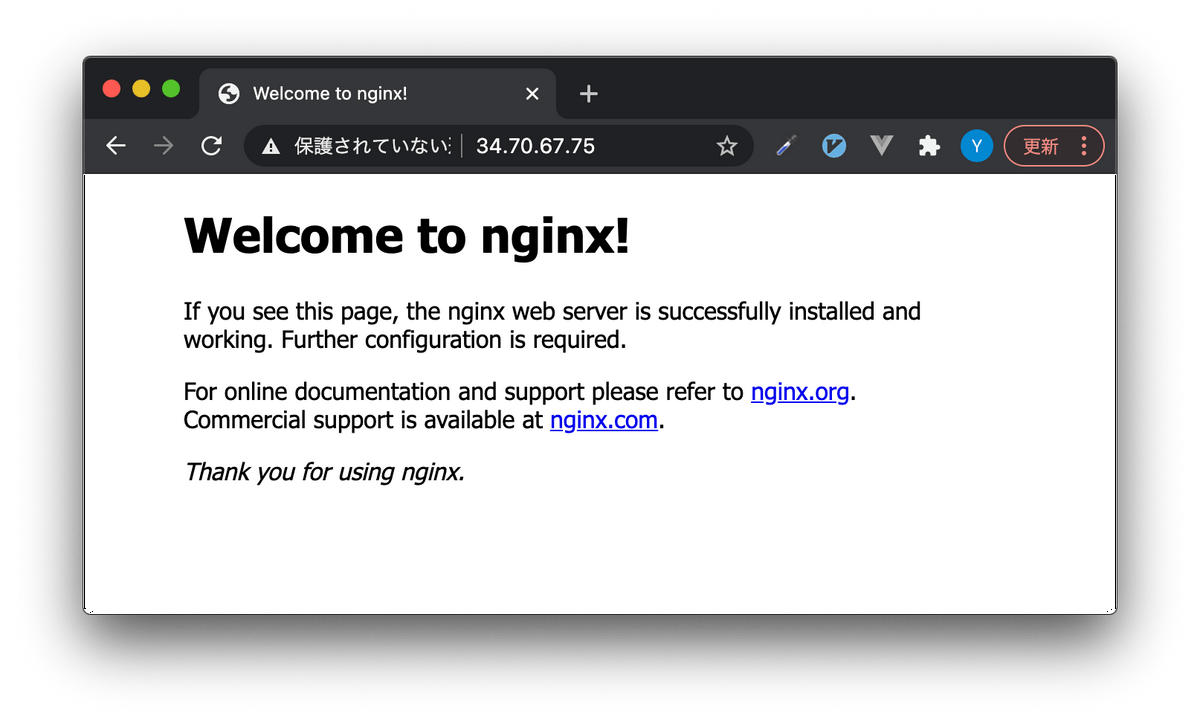
Task: Open the Extensions puzzle piece menu
Action: [x=929, y=146]
